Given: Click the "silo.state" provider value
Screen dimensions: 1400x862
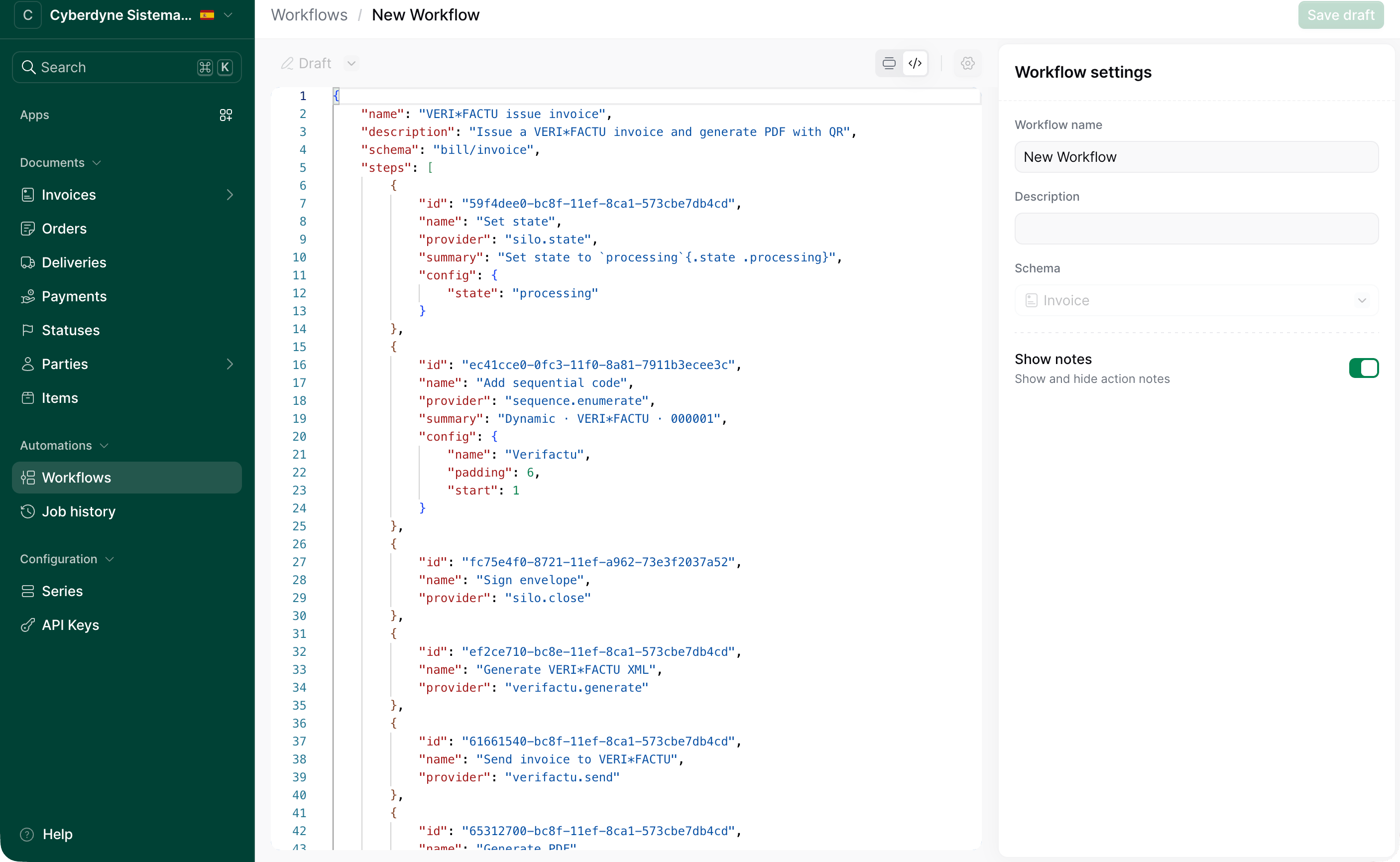Looking at the screenshot, I should (548, 240).
